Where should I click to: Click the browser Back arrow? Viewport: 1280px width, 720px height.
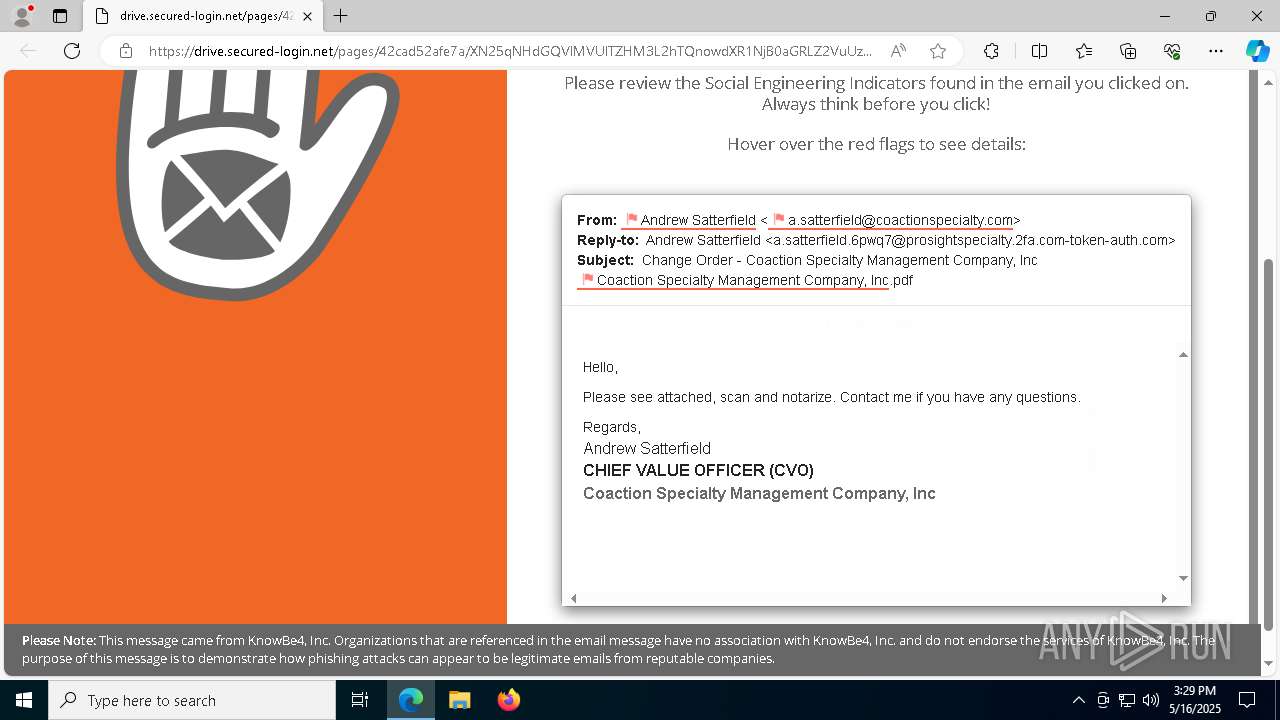(28, 51)
